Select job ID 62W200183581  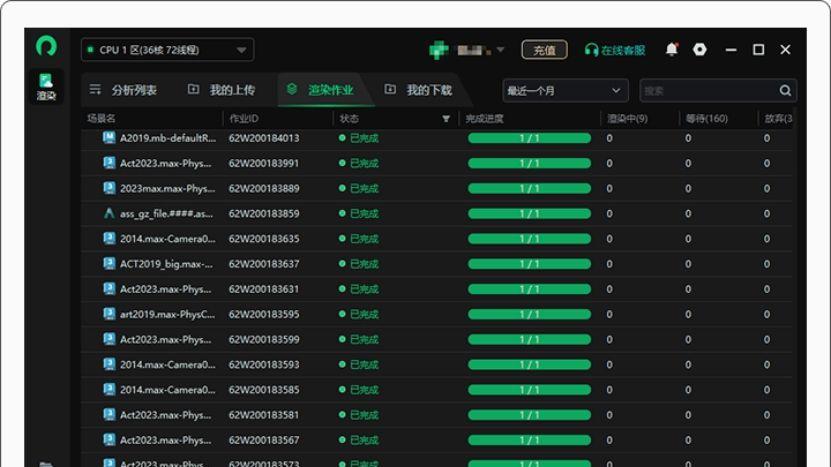tap(264, 415)
